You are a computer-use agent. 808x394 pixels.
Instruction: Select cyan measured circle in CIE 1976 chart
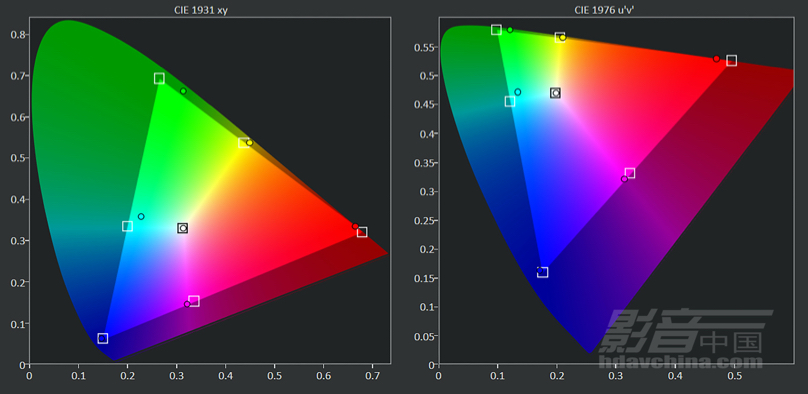tap(518, 92)
